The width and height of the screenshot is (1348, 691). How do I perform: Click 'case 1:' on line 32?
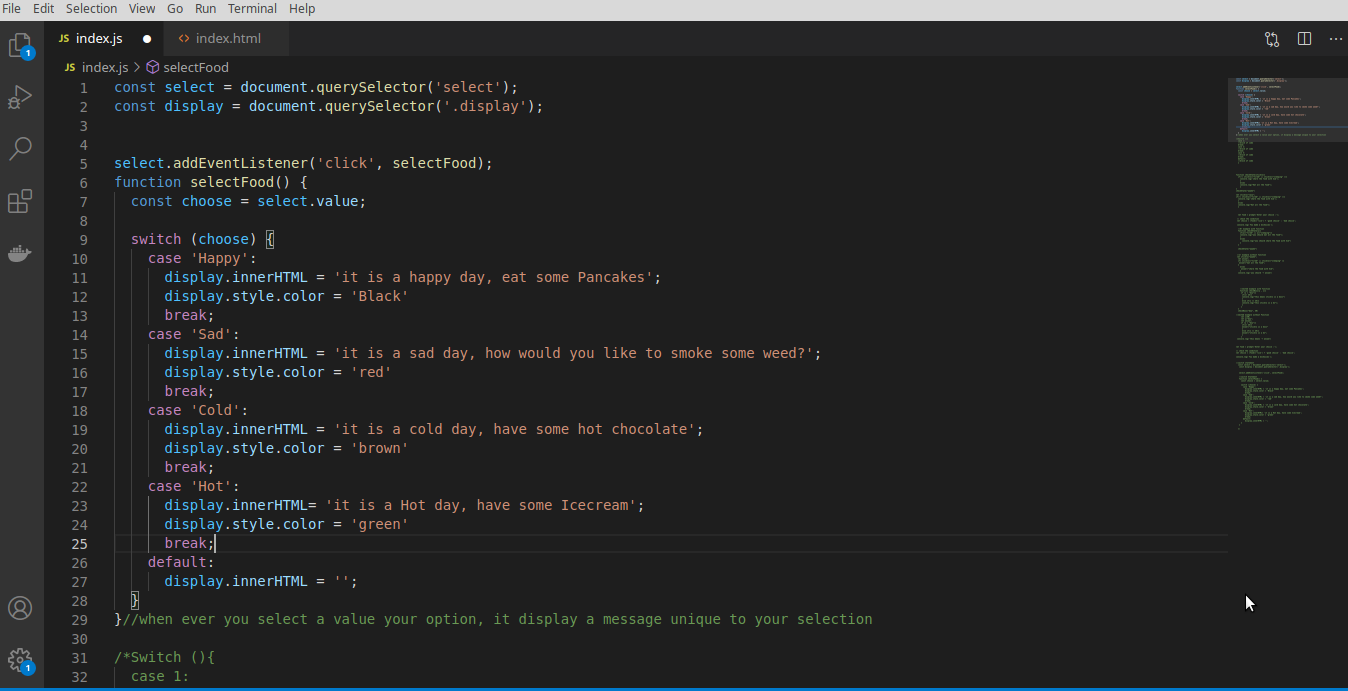coord(160,676)
